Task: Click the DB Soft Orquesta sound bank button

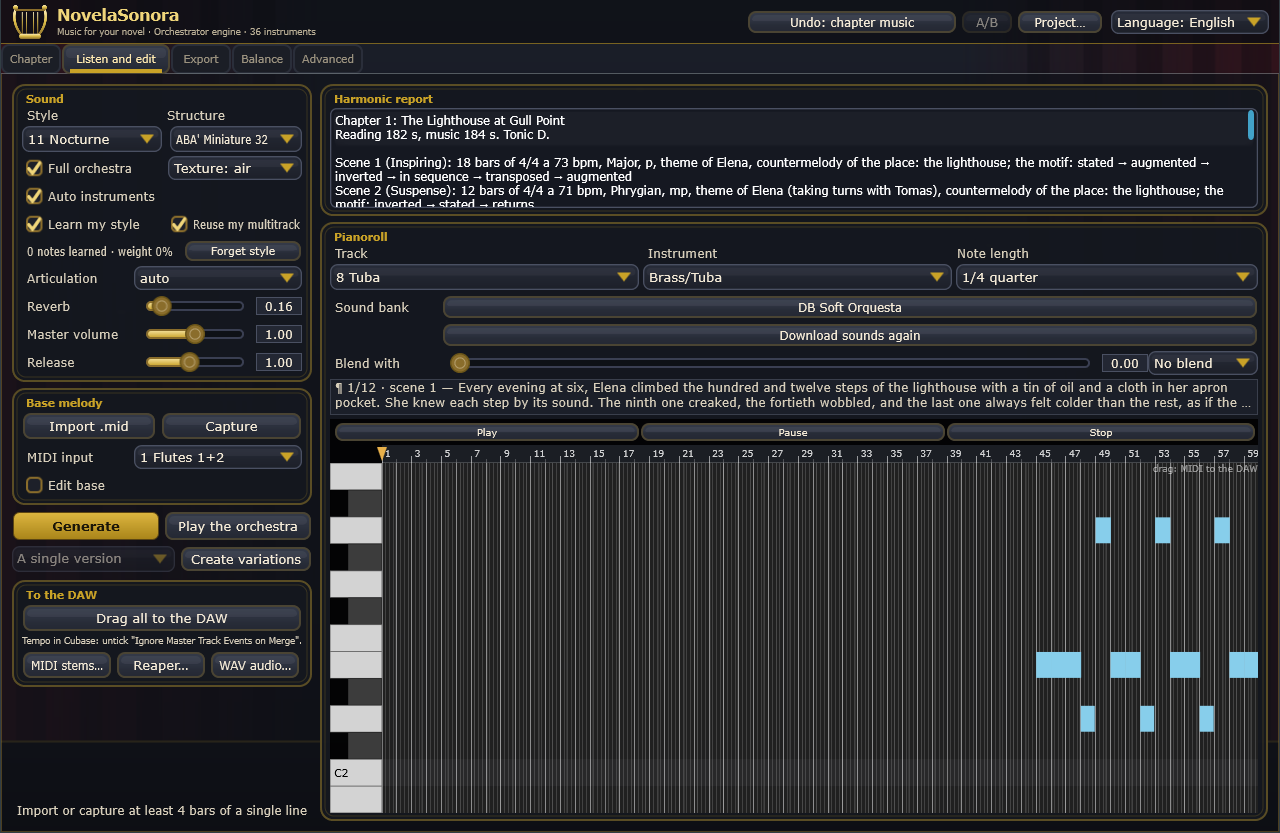Action: (850, 307)
